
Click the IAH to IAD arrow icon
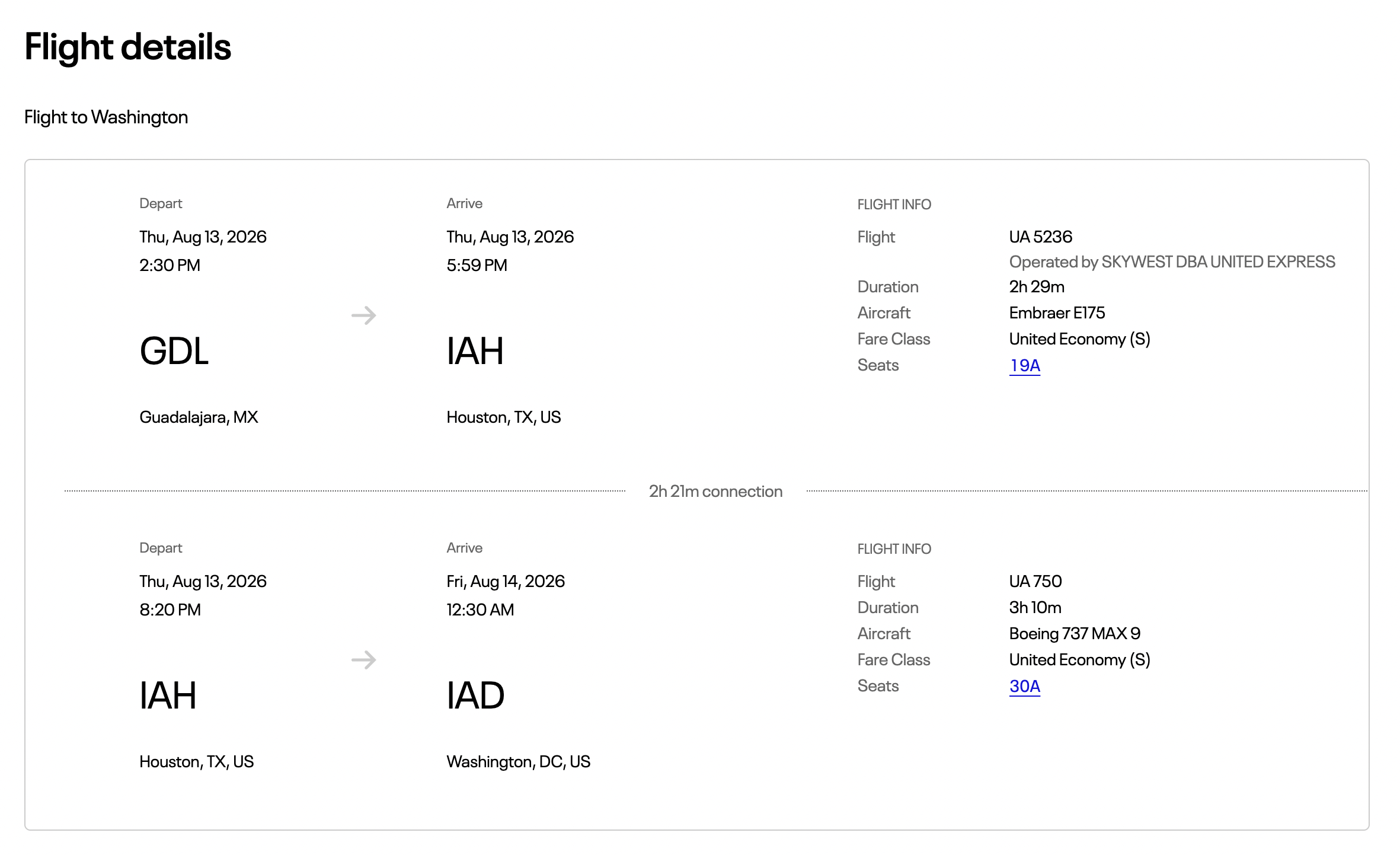364,660
